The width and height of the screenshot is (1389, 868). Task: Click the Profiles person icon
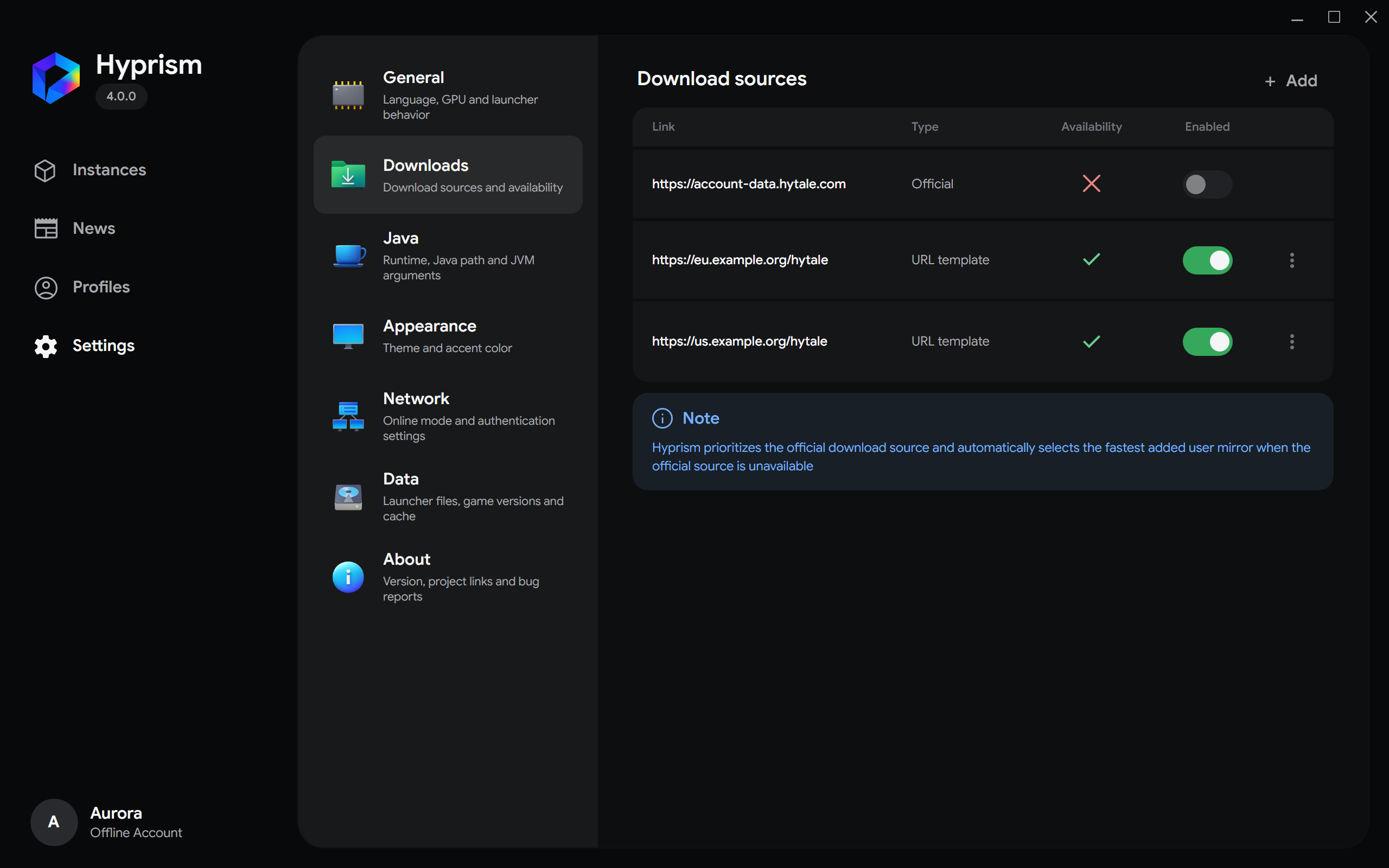click(x=46, y=288)
